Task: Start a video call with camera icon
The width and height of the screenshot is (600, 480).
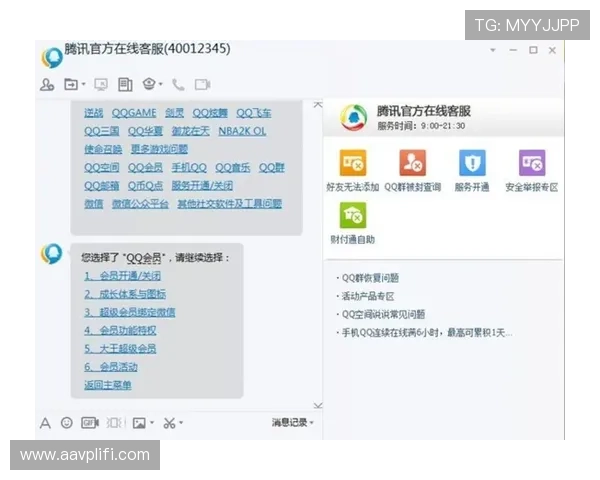Action: pyautogui.click(x=202, y=84)
